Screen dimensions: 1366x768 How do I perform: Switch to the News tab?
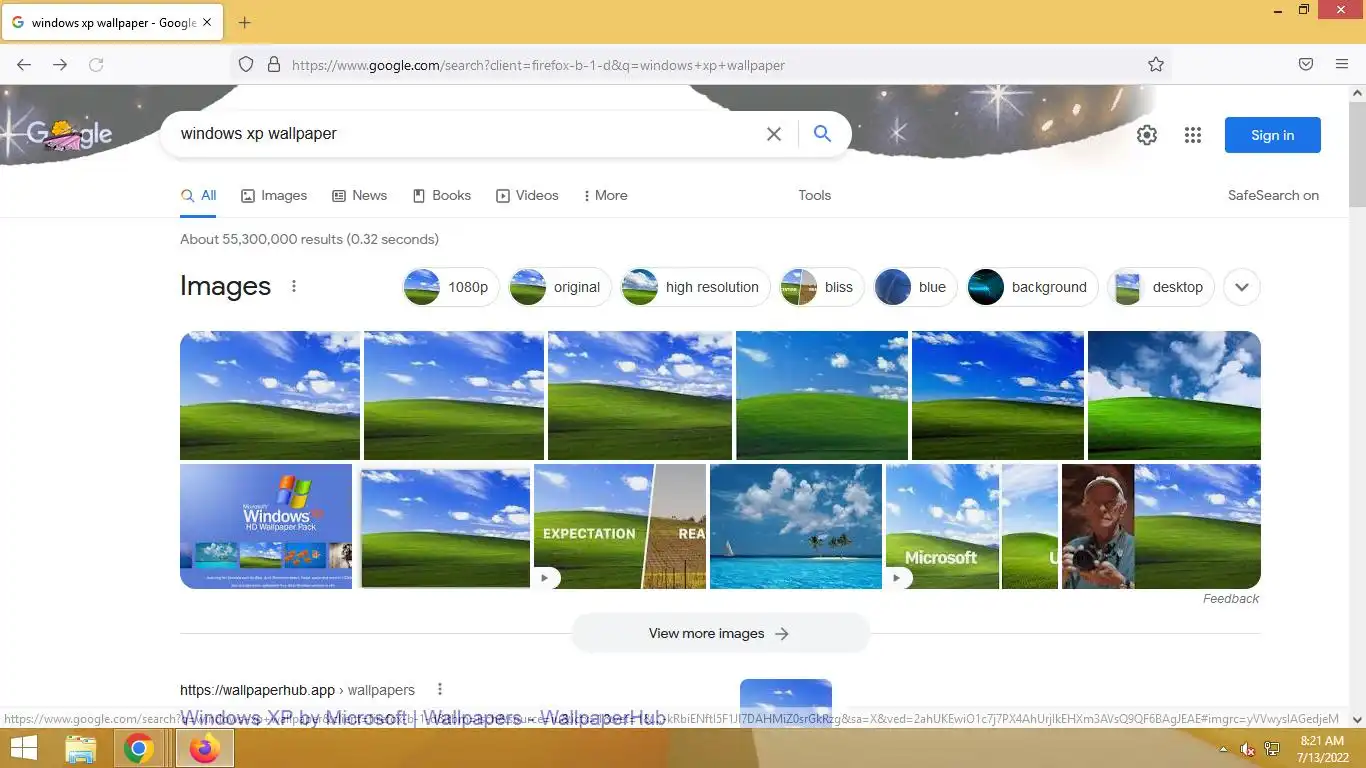360,196
